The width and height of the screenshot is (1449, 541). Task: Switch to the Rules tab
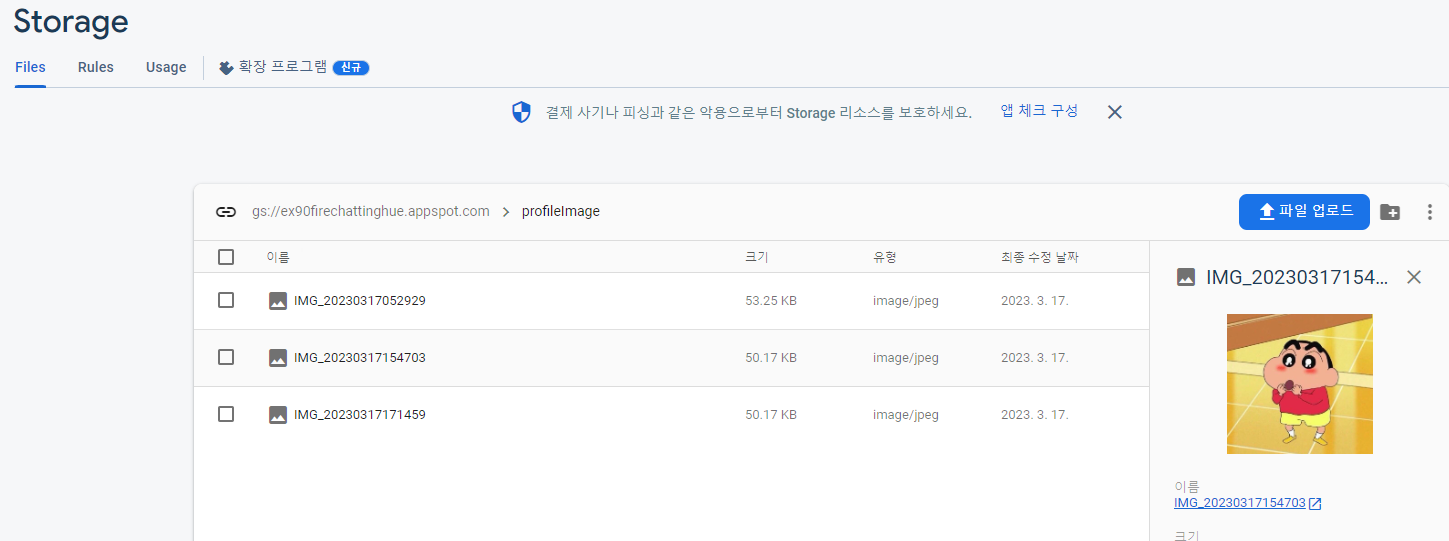tap(96, 67)
